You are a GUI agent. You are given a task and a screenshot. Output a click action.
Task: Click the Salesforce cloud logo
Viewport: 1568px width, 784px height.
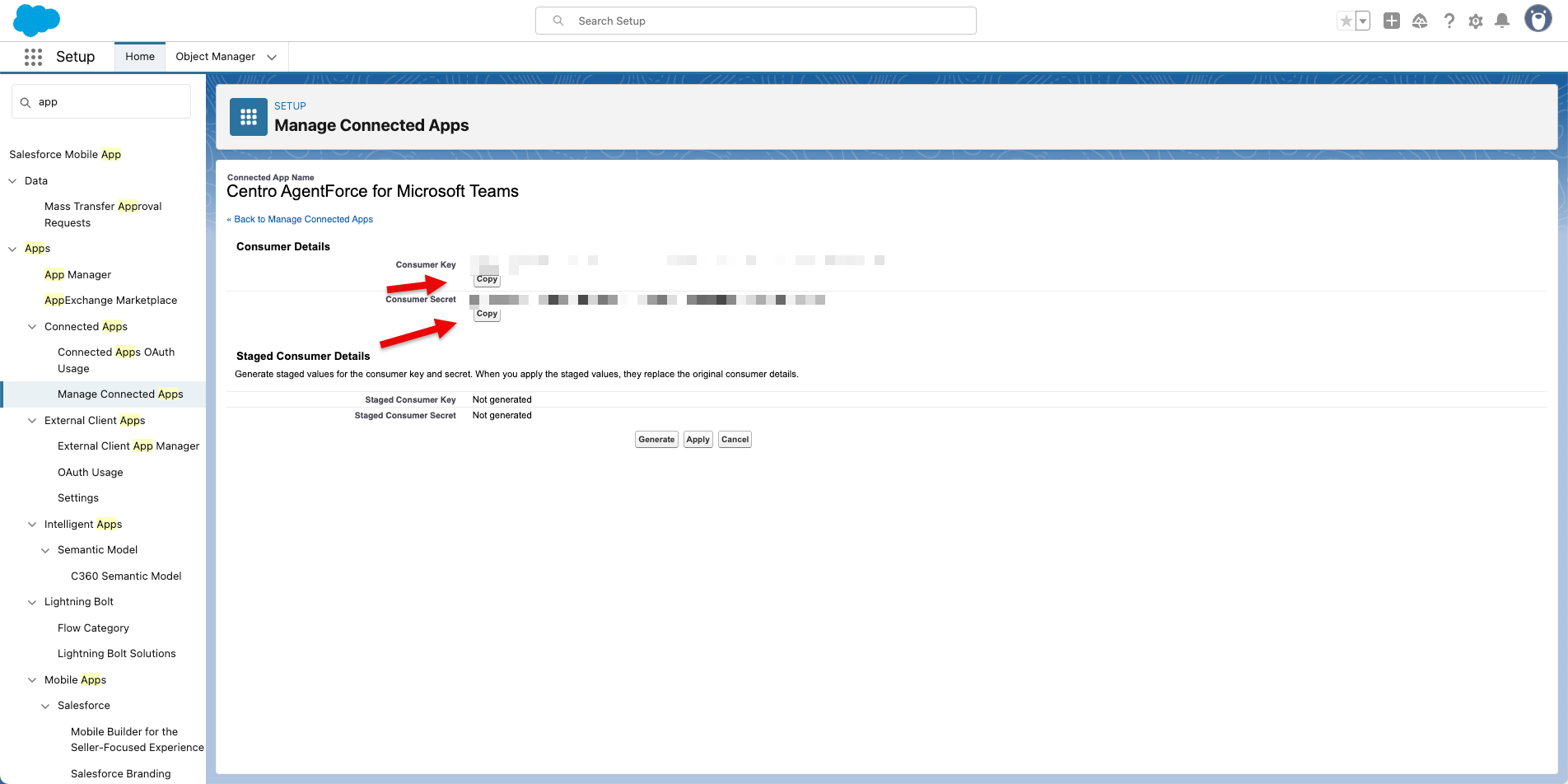(x=37, y=20)
